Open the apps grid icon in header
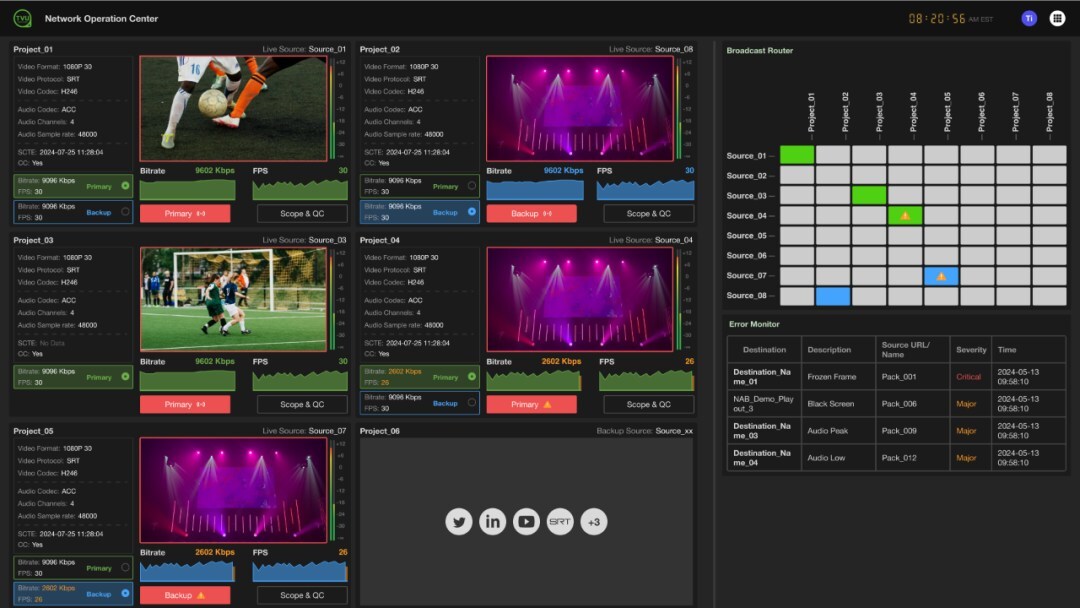 coord(1057,18)
